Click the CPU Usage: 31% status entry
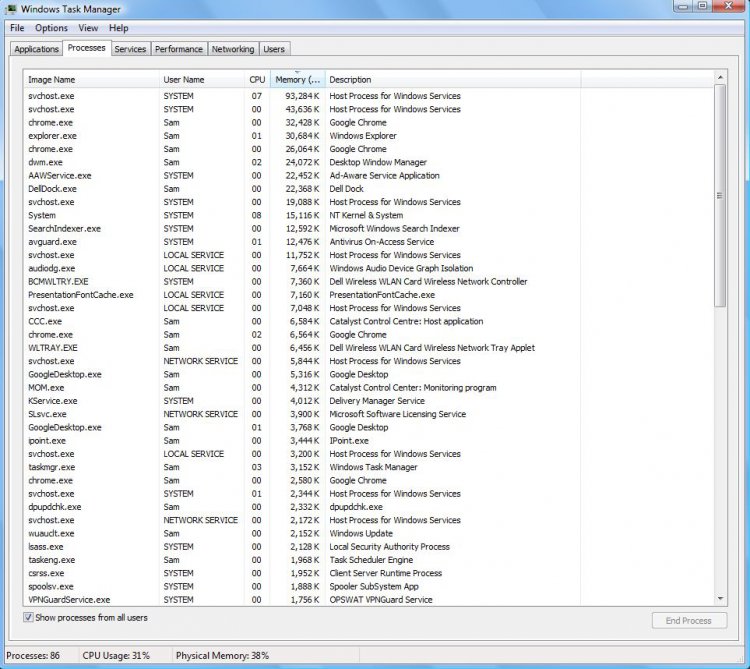 tap(116, 656)
